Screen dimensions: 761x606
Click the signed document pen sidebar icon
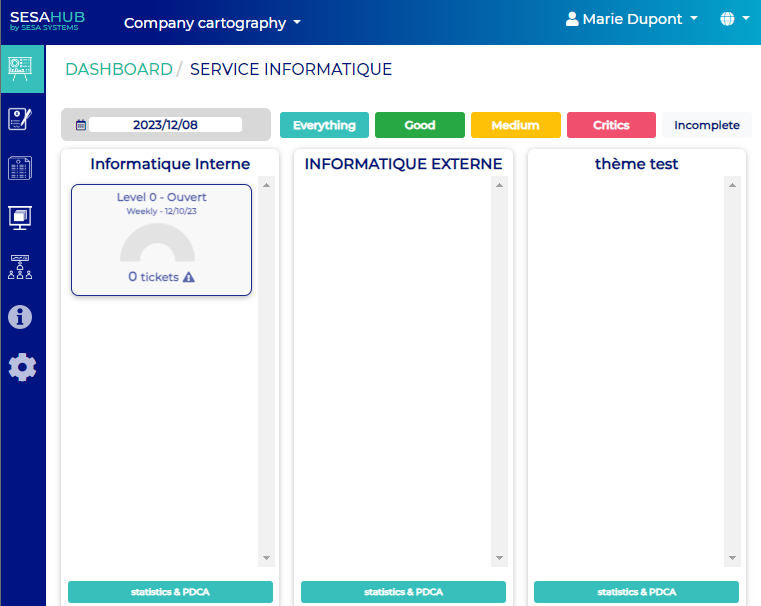20,119
